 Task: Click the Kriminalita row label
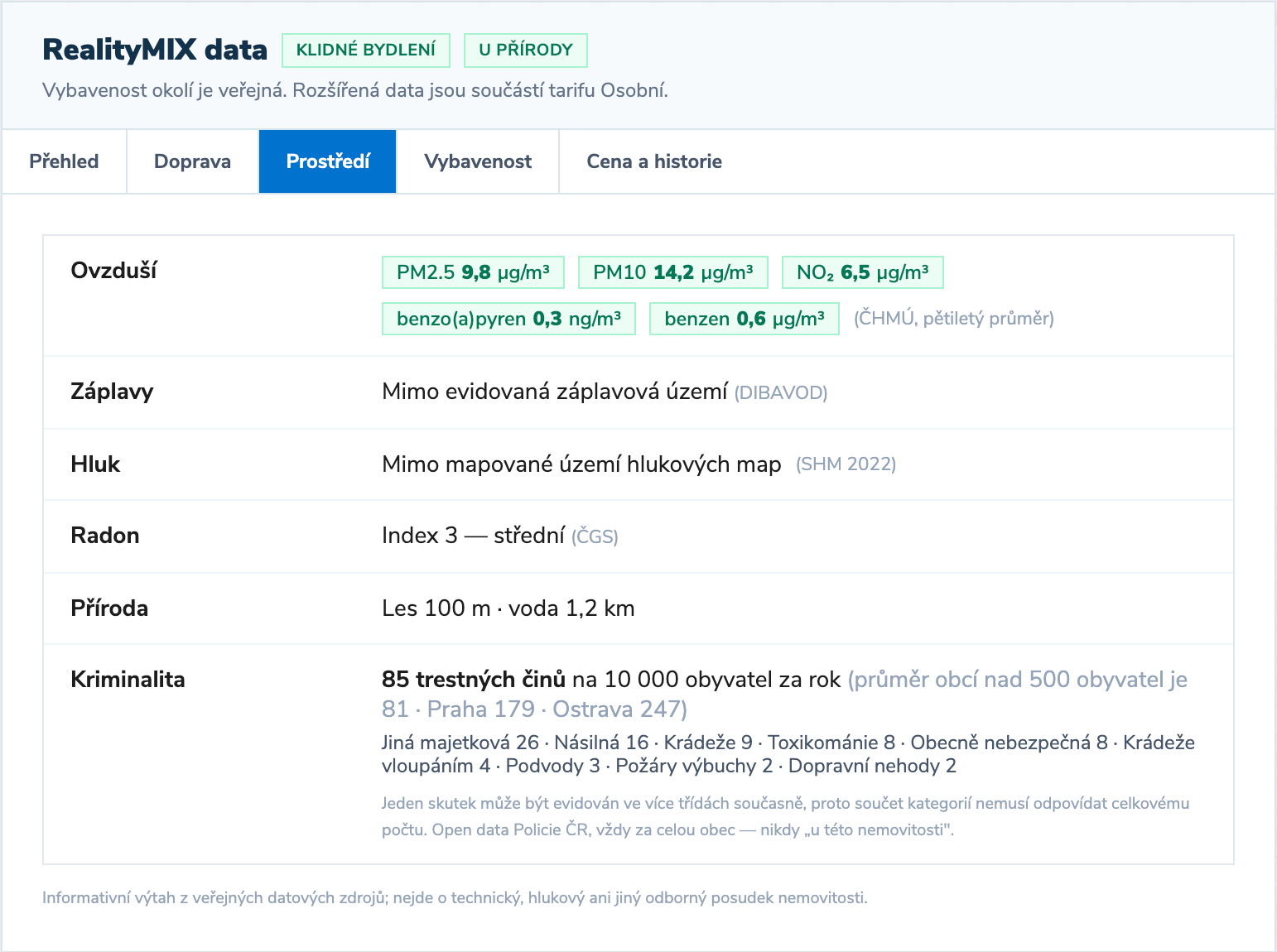coord(128,680)
